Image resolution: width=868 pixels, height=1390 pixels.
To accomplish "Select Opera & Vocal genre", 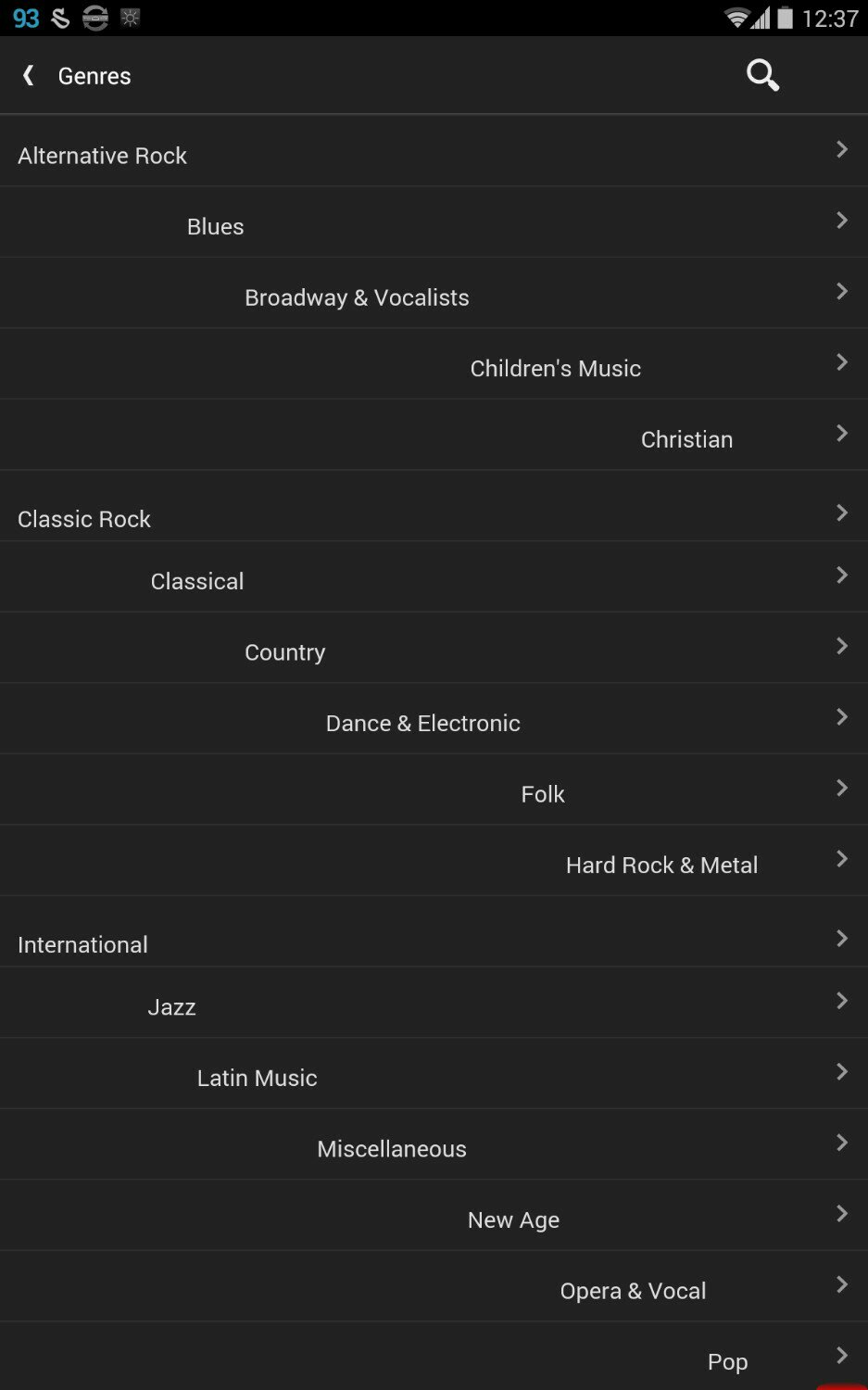I will [633, 1291].
